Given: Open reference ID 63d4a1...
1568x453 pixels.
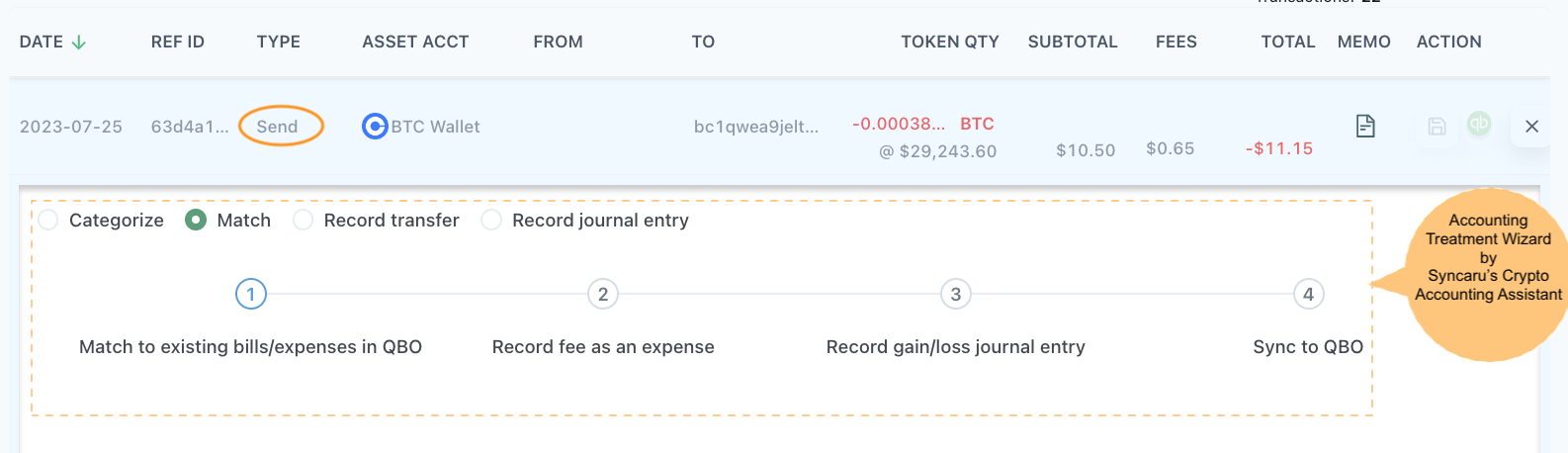Looking at the screenshot, I should (190, 127).
